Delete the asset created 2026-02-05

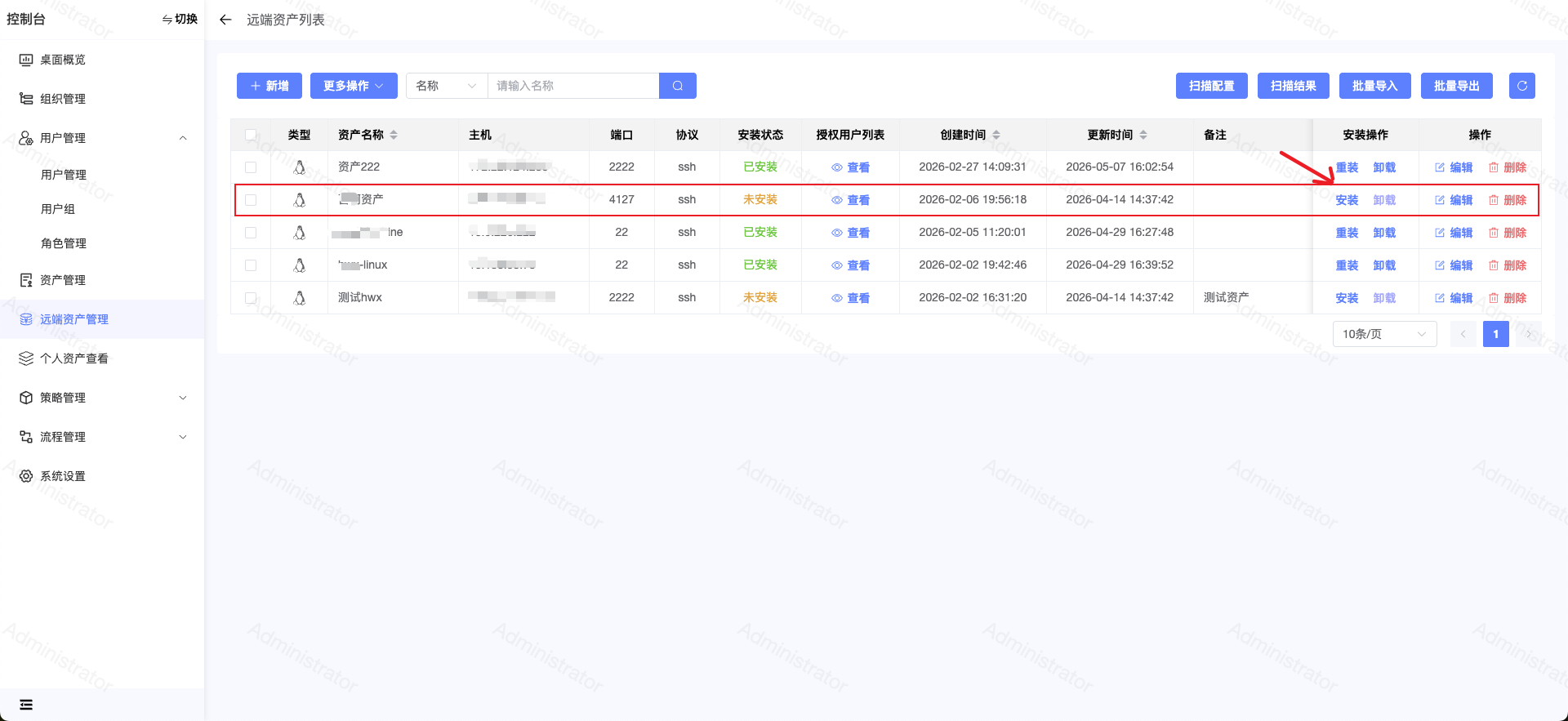coord(1508,233)
